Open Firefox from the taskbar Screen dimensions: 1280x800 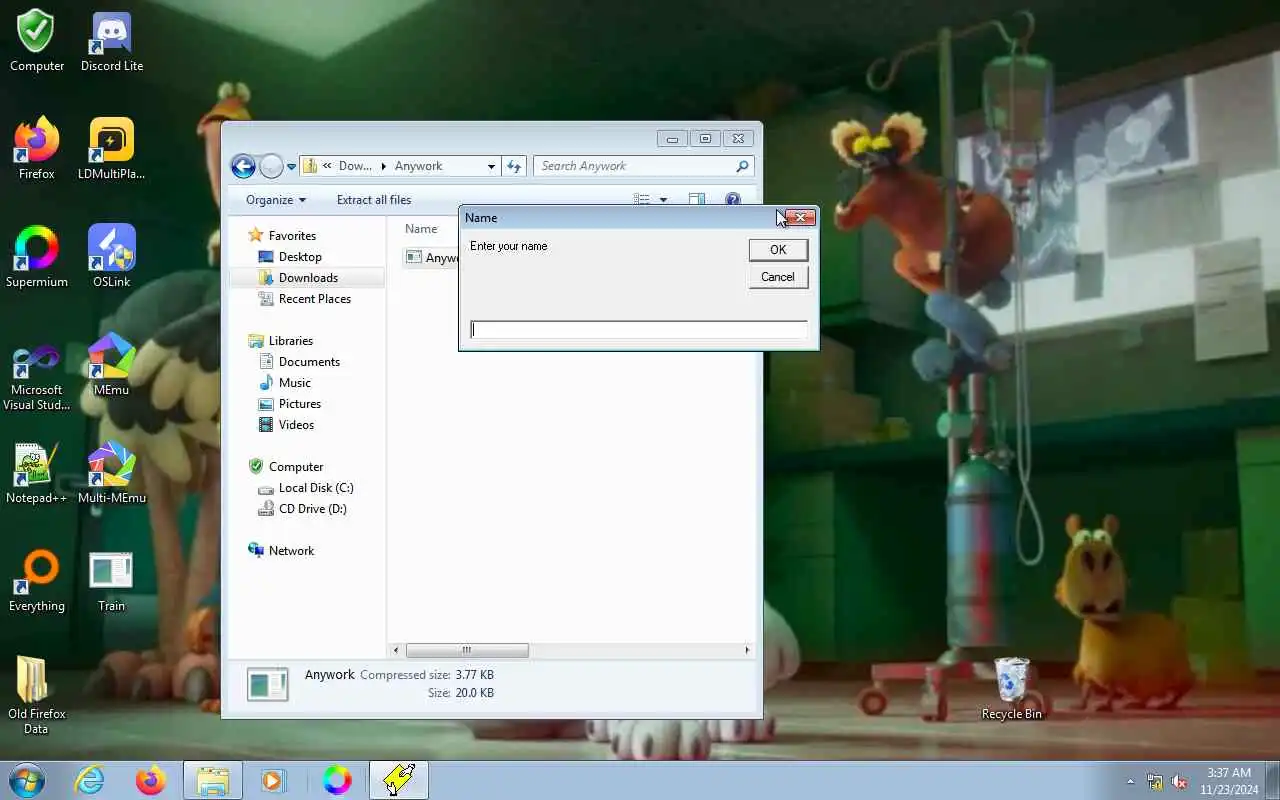pyautogui.click(x=151, y=780)
